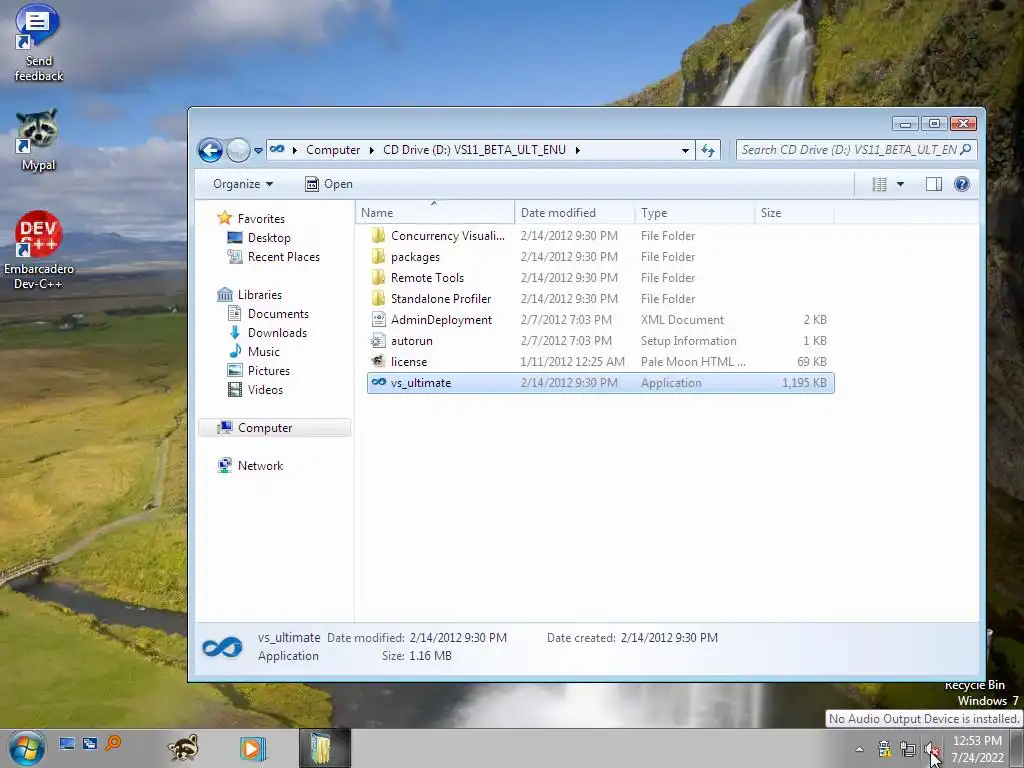Go back with the Explorer Back arrow
This screenshot has width=1024, height=768.
point(210,150)
